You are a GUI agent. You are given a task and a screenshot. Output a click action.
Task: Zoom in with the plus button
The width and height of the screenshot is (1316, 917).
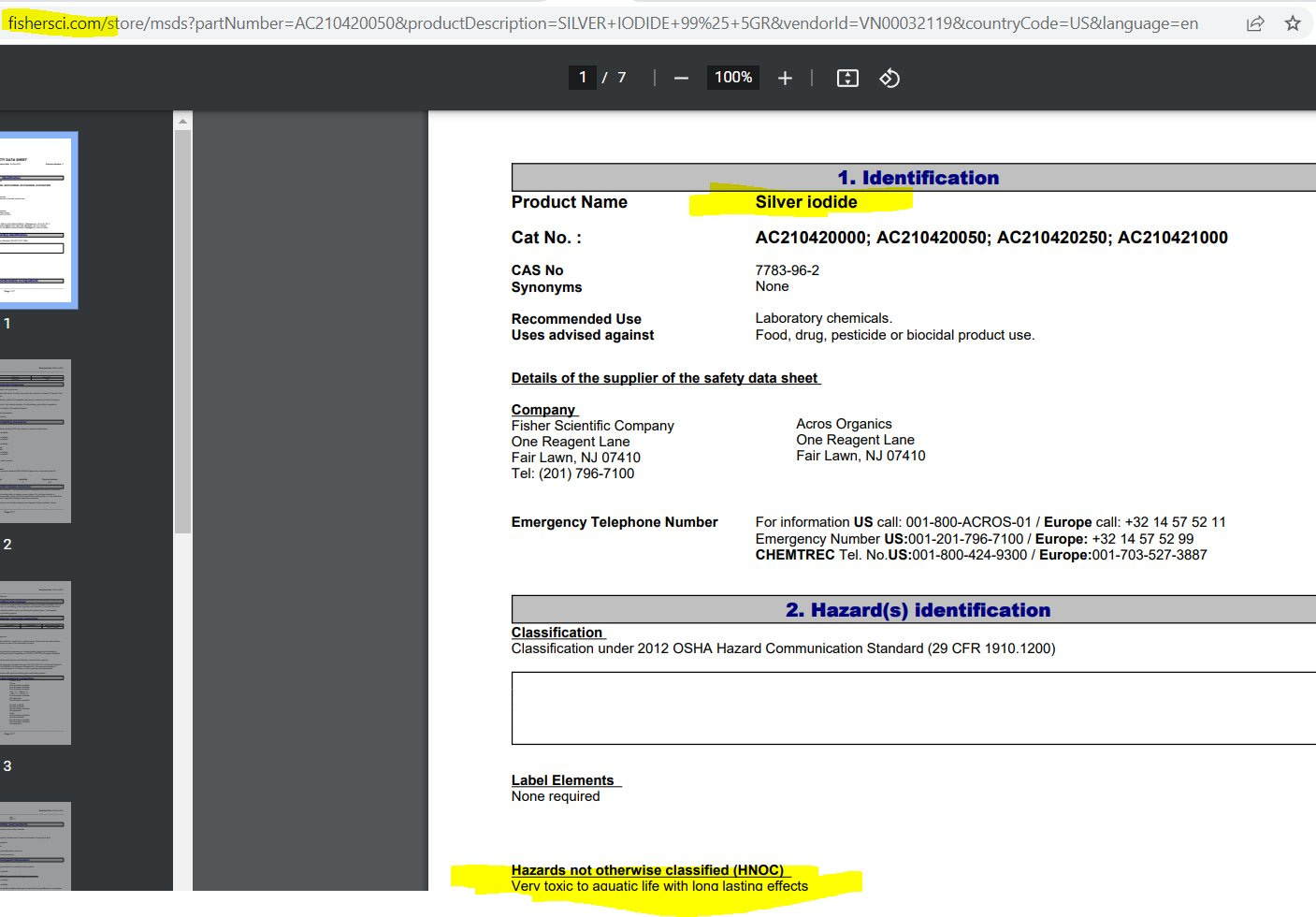click(785, 78)
